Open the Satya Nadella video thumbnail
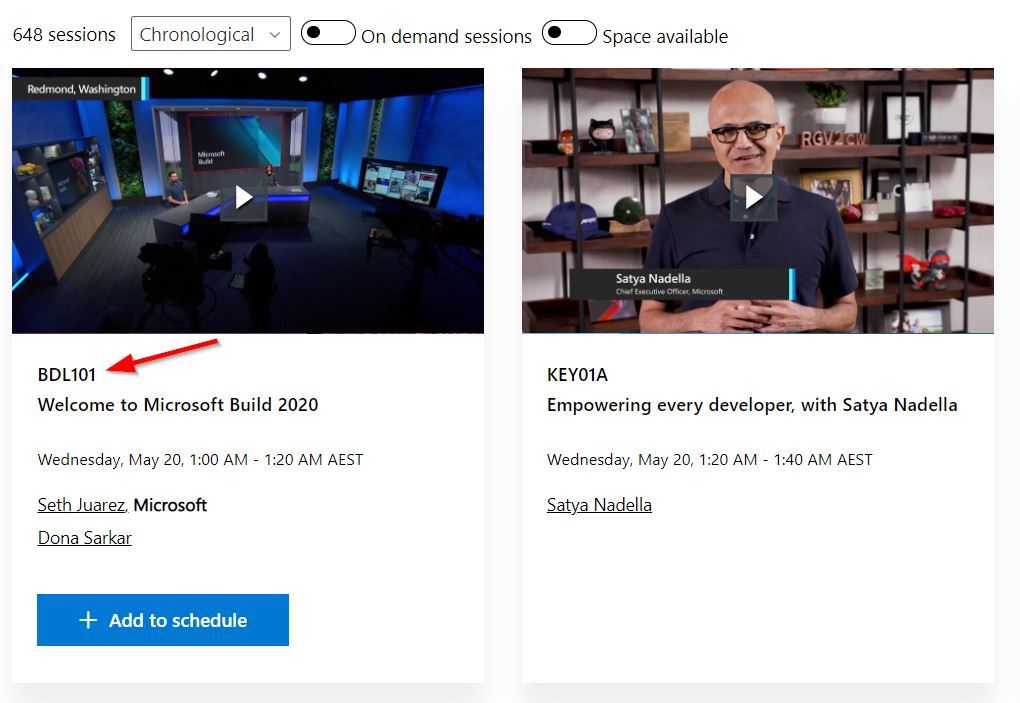Viewport: 1020px width, 703px height. click(x=758, y=201)
